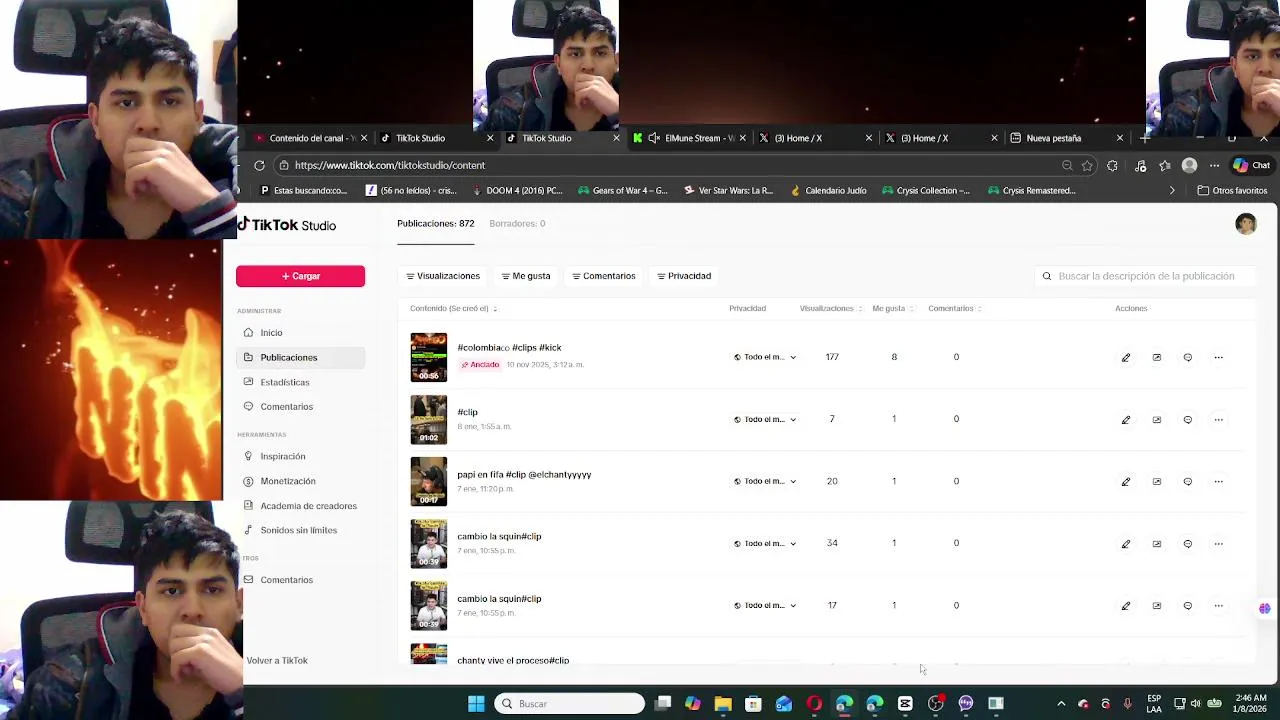View comments icon for #colombiaco #clips #kick post
This screenshot has height=720, width=1280.
click(1188, 357)
